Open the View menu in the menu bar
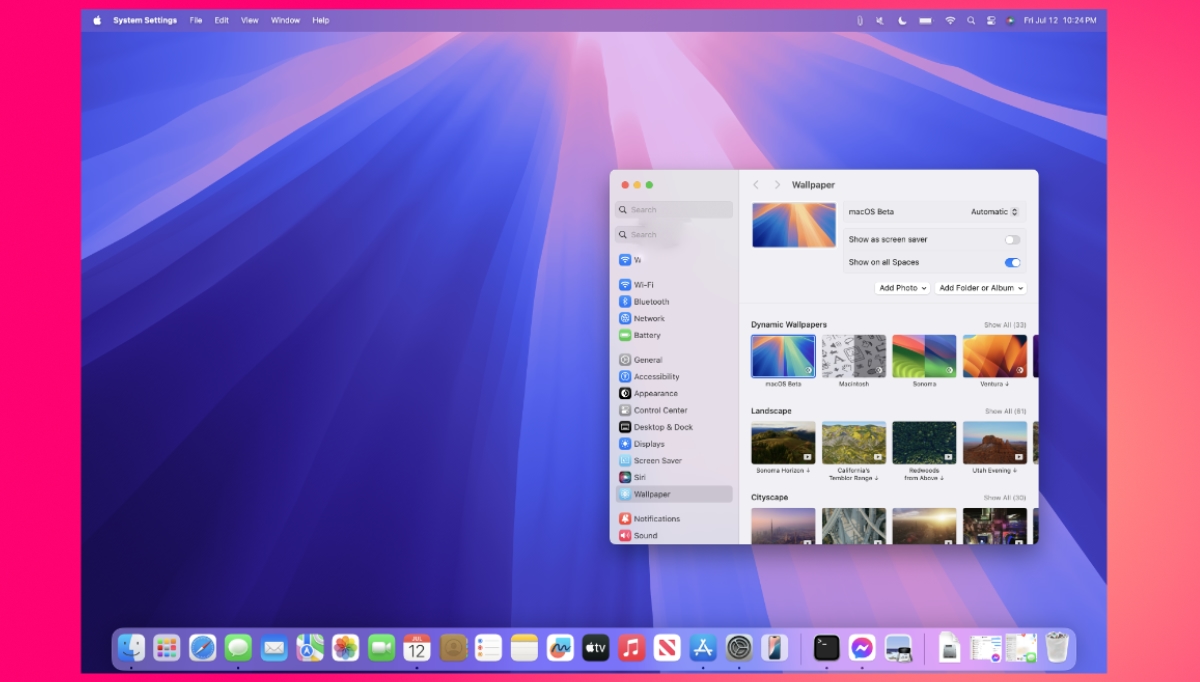 (249, 20)
